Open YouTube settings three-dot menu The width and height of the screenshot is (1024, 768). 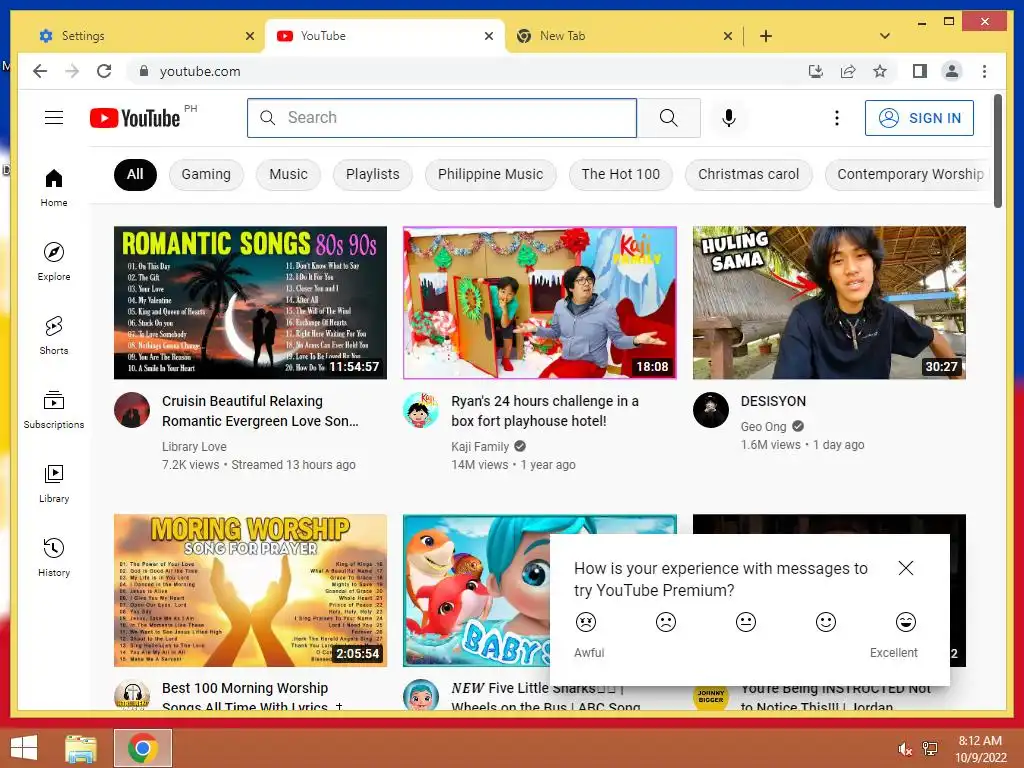tap(837, 118)
